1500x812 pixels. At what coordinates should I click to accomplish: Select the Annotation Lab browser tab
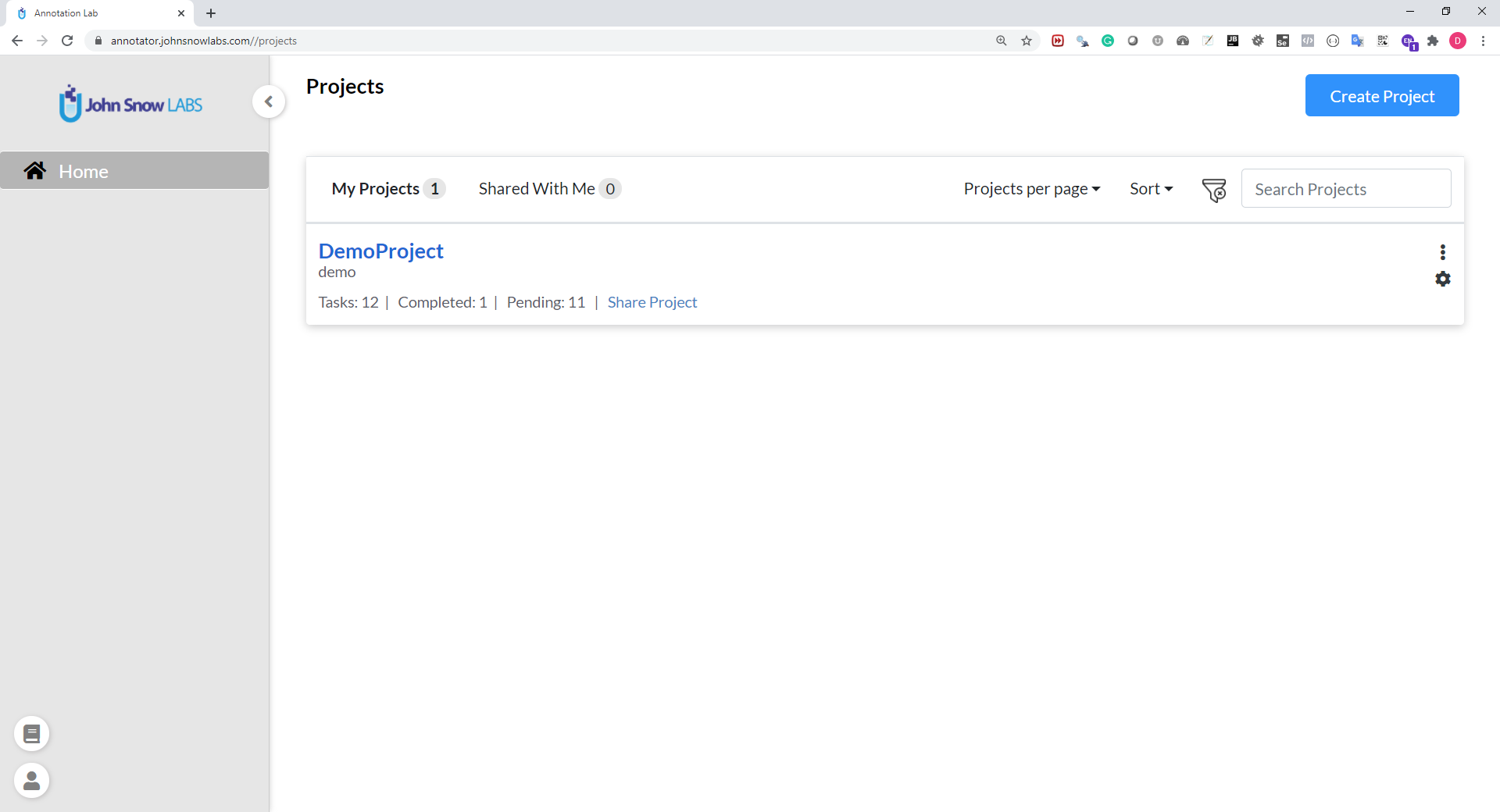pos(100,13)
